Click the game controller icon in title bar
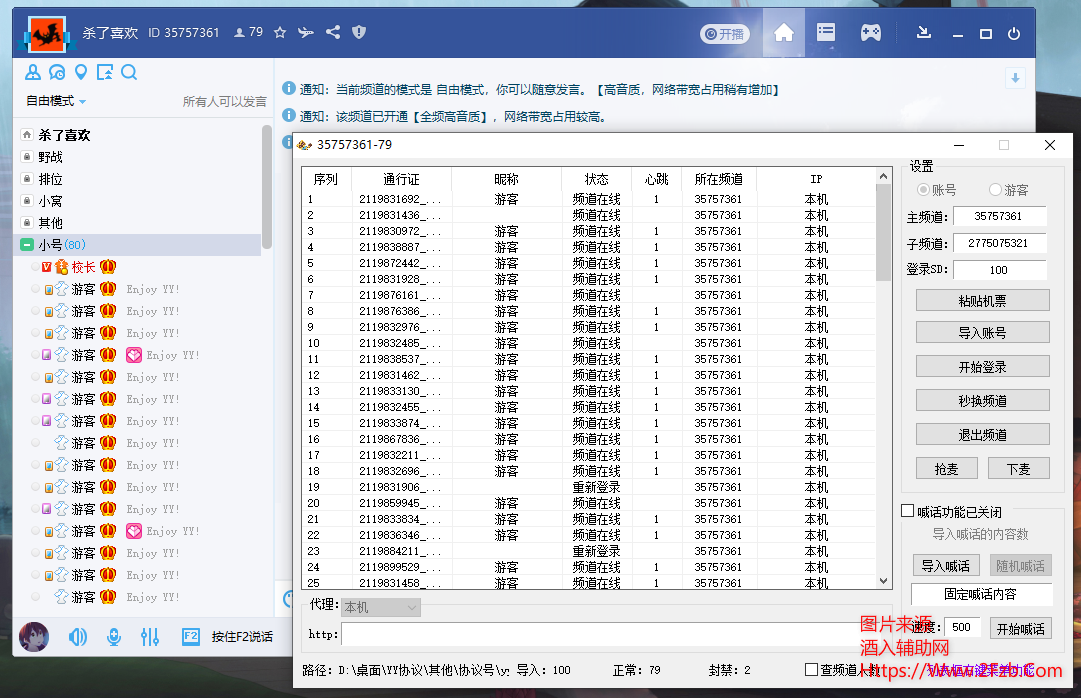Screen dimensions: 1081x698 pos(870,32)
